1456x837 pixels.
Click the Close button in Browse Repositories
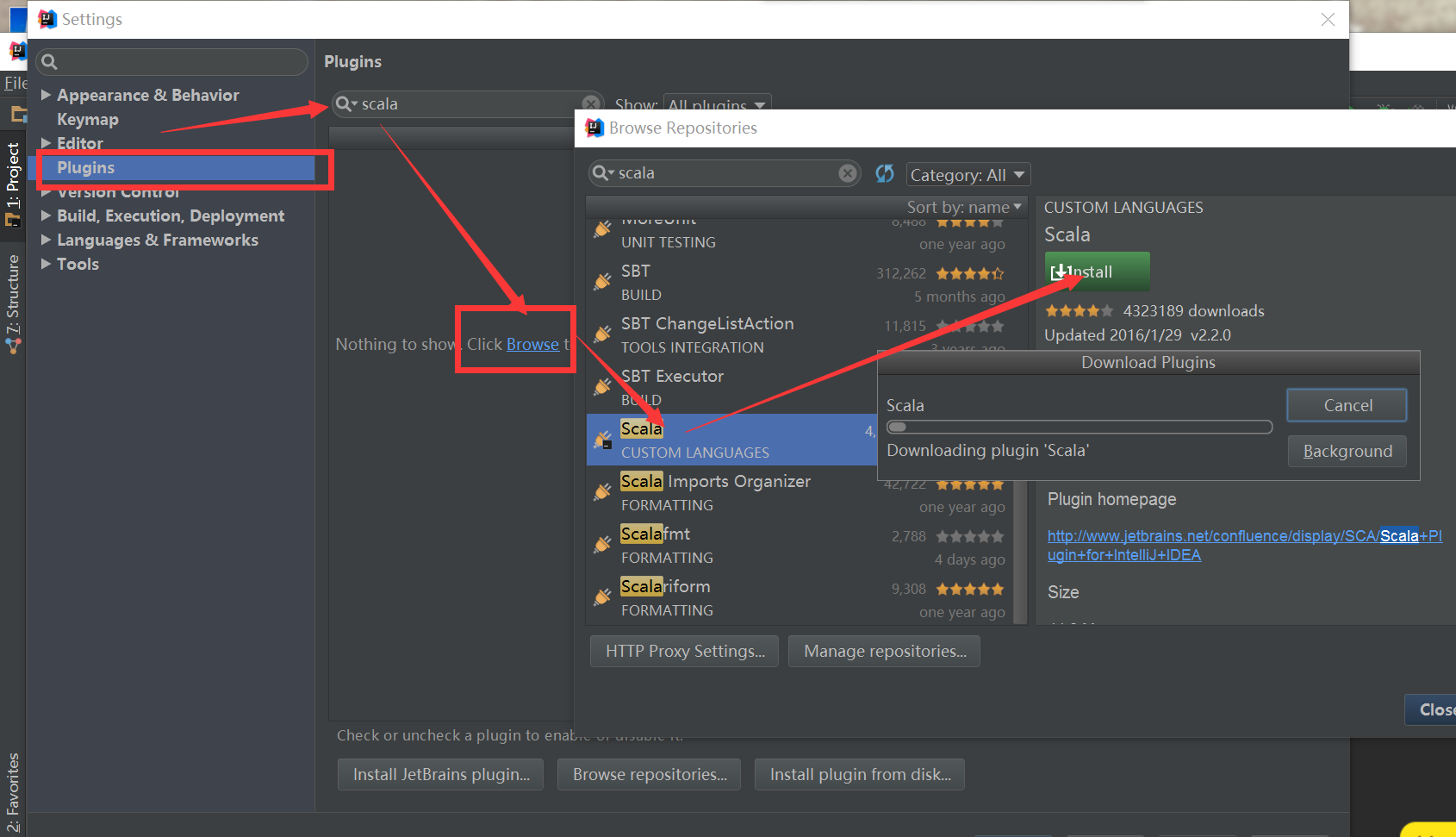click(x=1431, y=709)
